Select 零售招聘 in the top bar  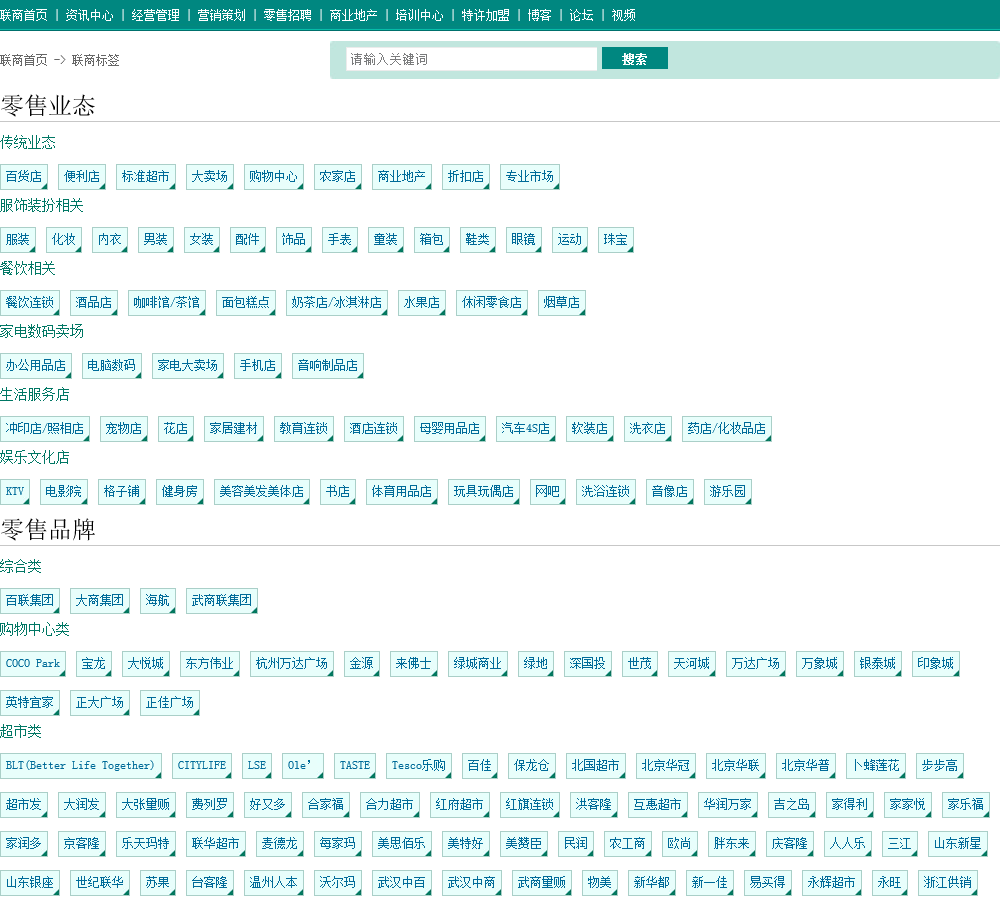click(287, 15)
